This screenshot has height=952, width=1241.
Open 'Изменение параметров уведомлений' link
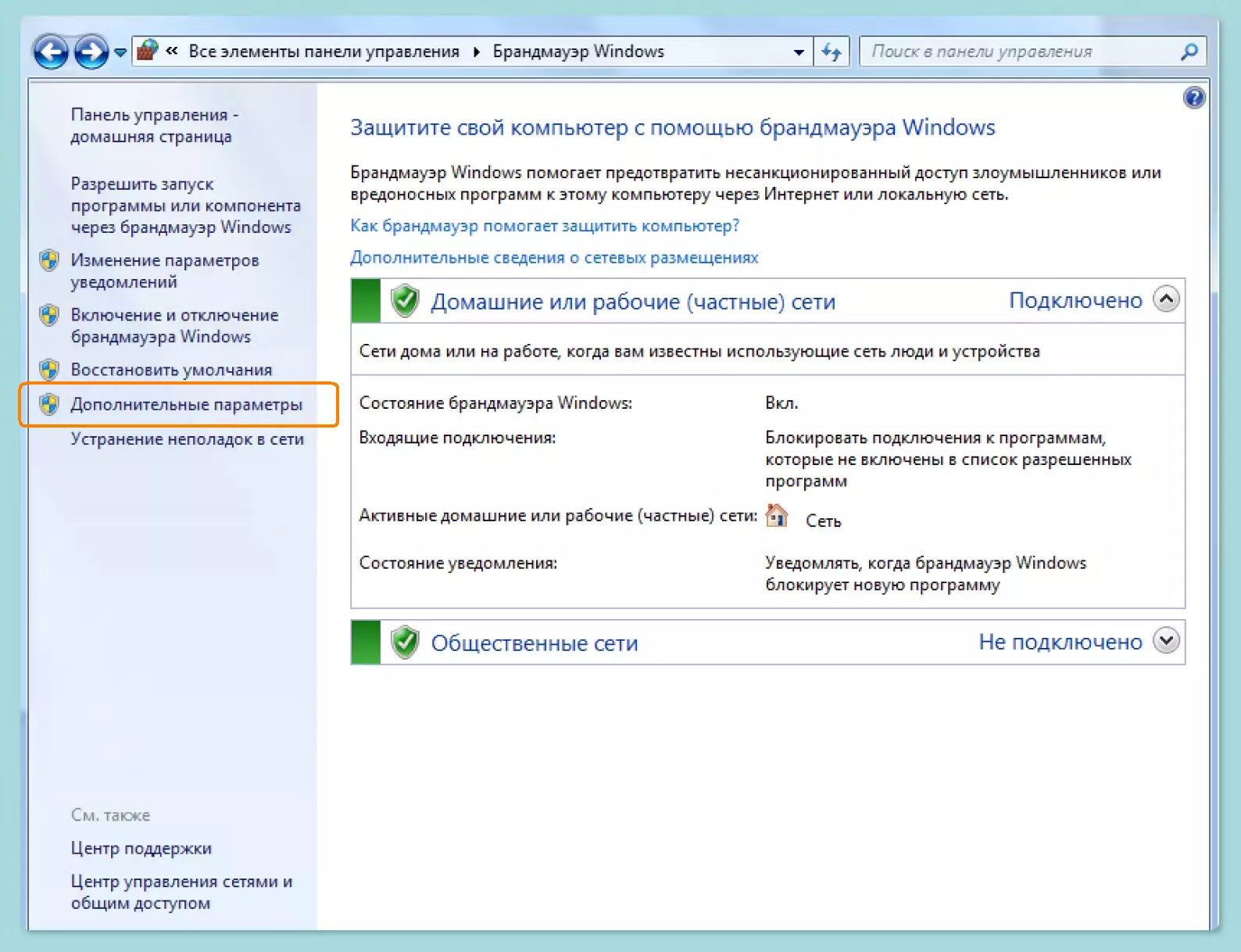click(165, 270)
